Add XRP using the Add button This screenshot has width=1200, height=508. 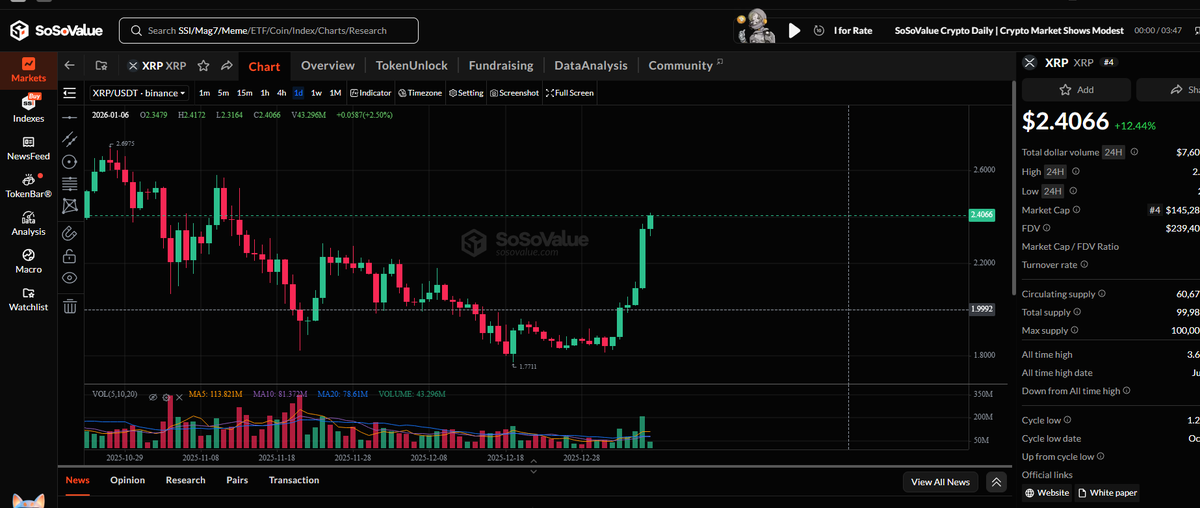pos(1076,90)
